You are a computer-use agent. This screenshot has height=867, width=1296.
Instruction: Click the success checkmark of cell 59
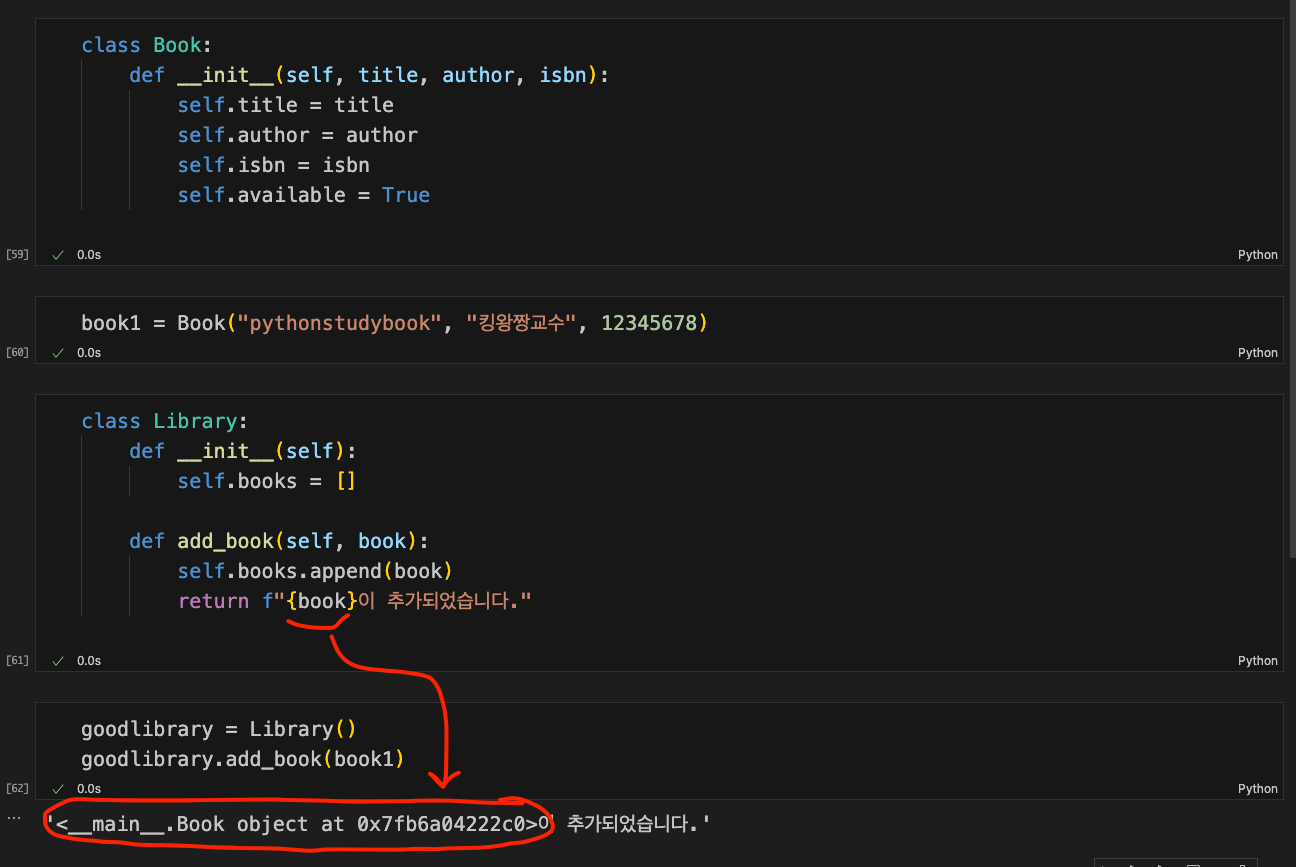click(58, 255)
